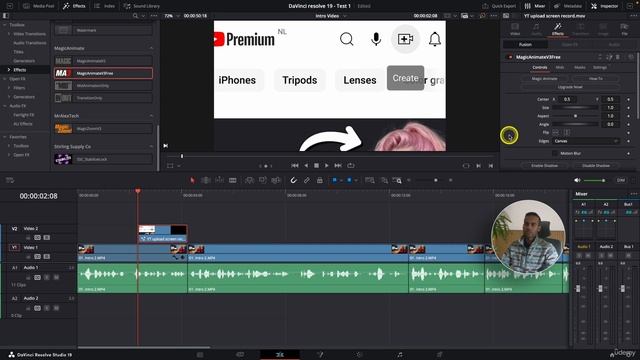Toggle the Effects panel in top toolbar

coord(74,6)
